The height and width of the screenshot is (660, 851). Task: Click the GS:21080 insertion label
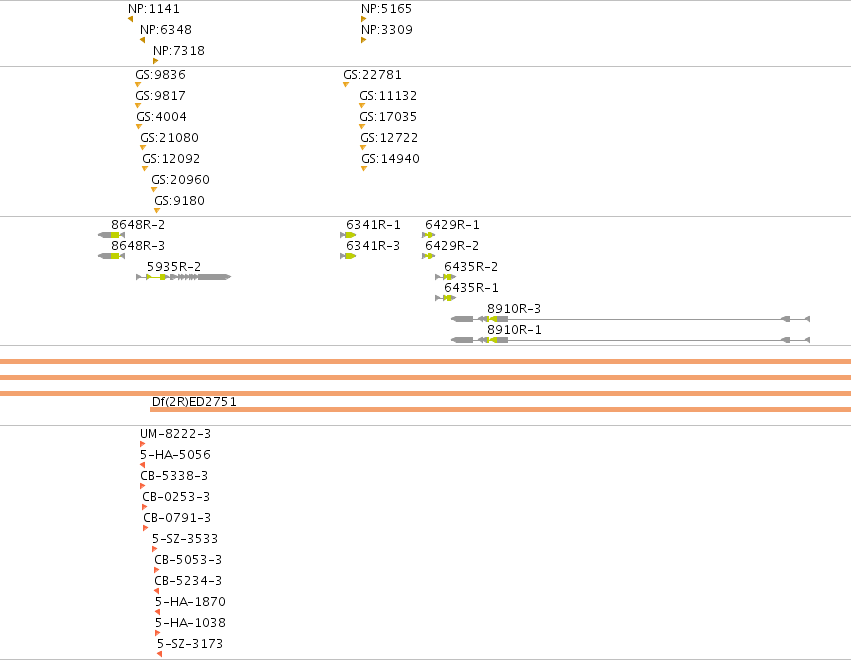169,138
